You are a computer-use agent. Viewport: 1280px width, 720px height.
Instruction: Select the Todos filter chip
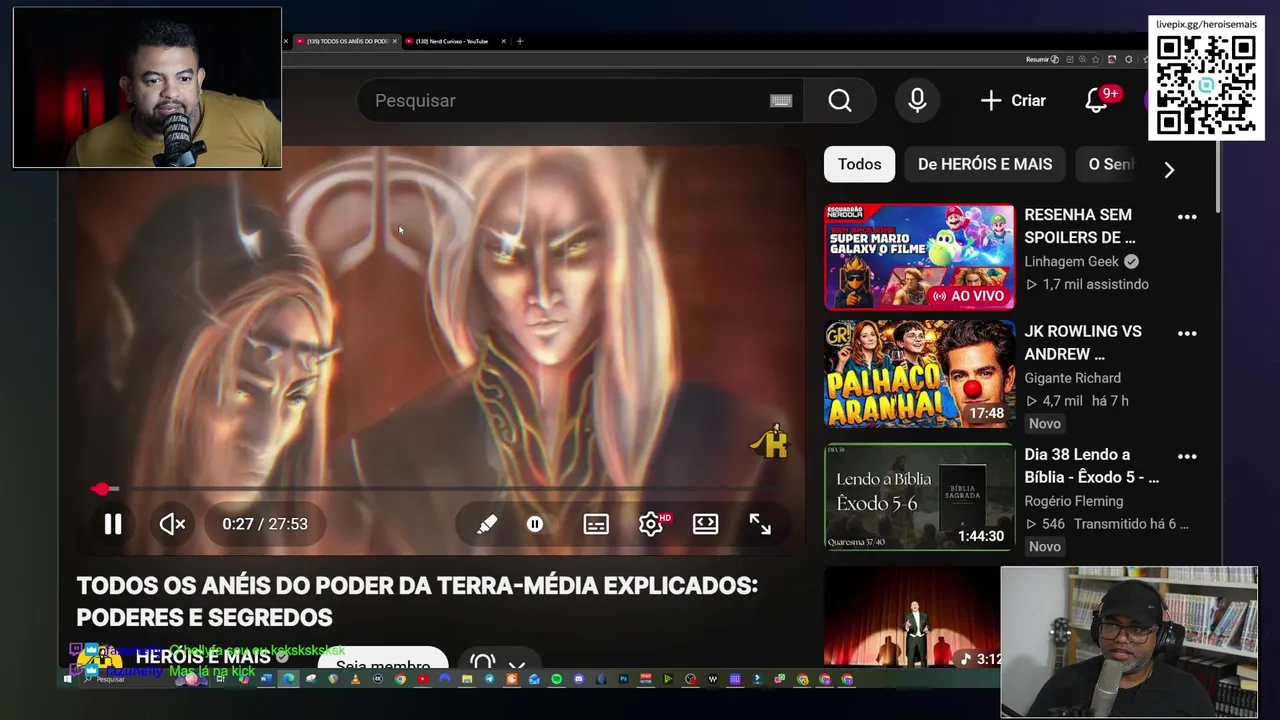click(859, 164)
